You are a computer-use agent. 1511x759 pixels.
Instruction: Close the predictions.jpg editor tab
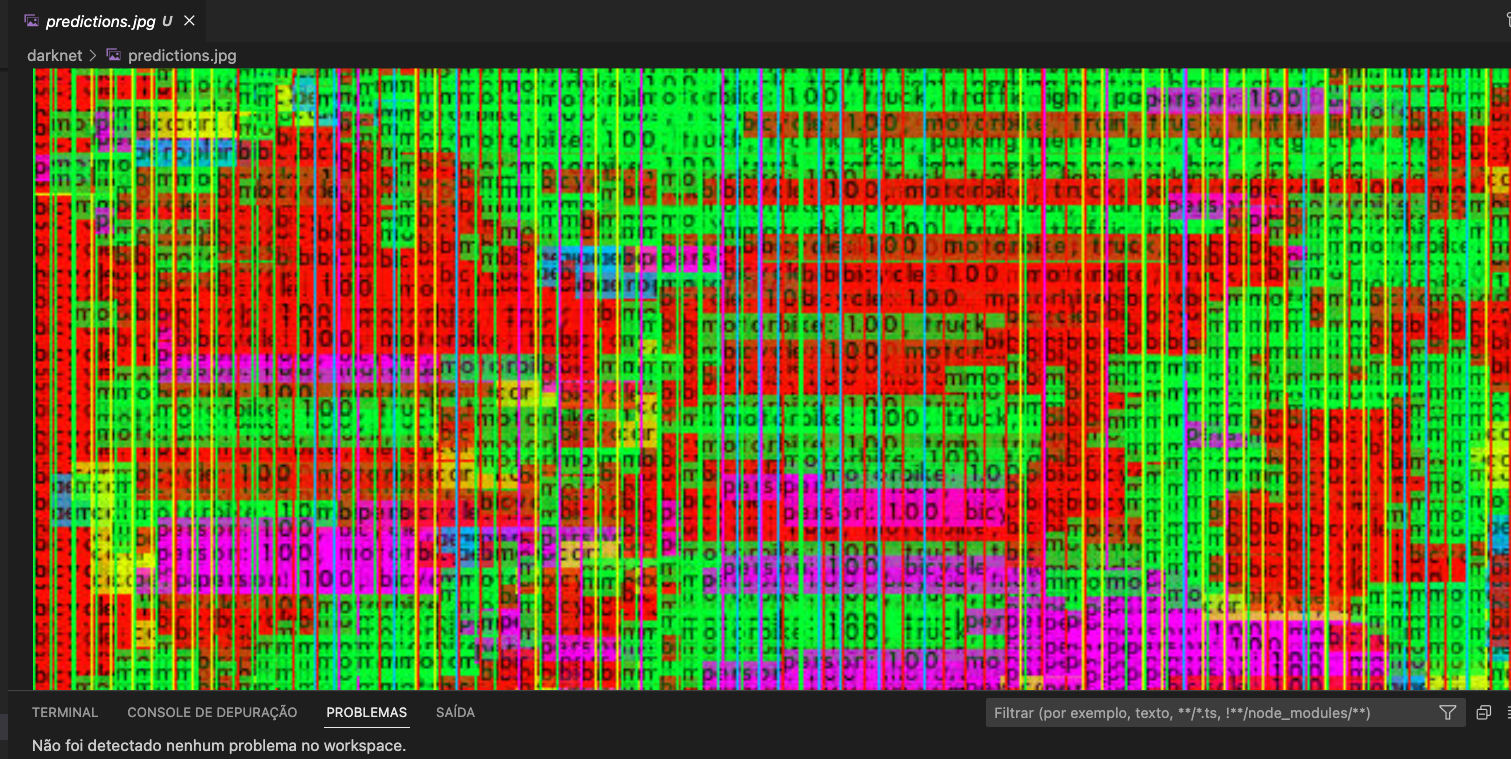point(190,21)
